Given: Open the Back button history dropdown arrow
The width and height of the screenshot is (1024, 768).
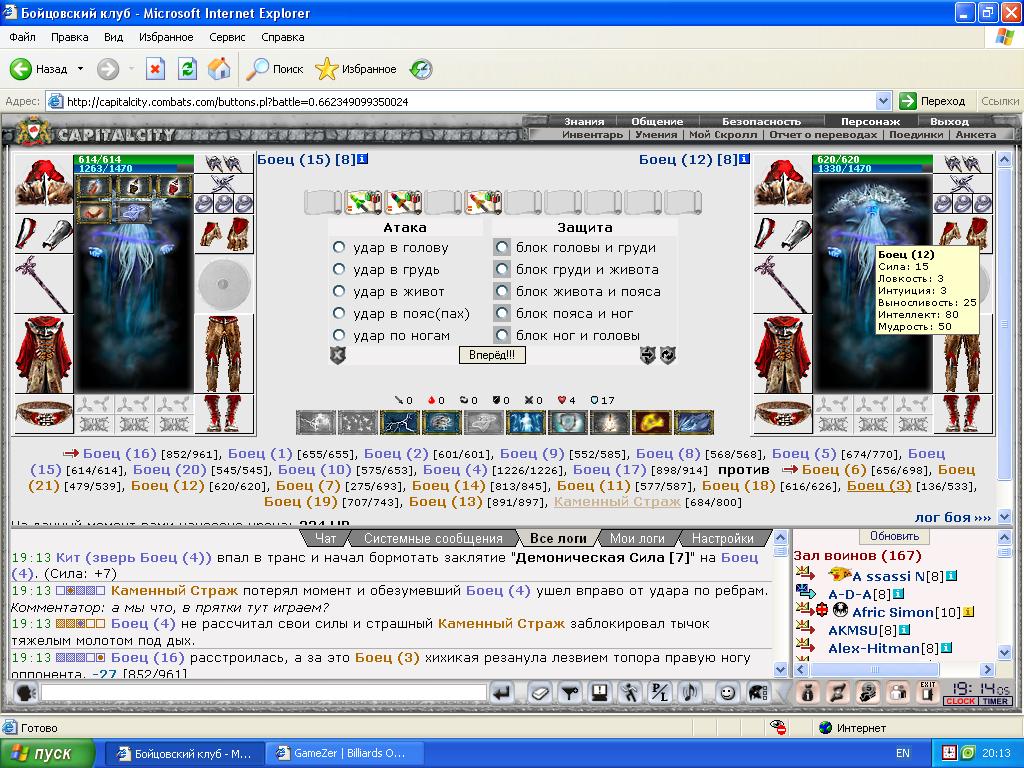Looking at the screenshot, I should [x=80, y=69].
